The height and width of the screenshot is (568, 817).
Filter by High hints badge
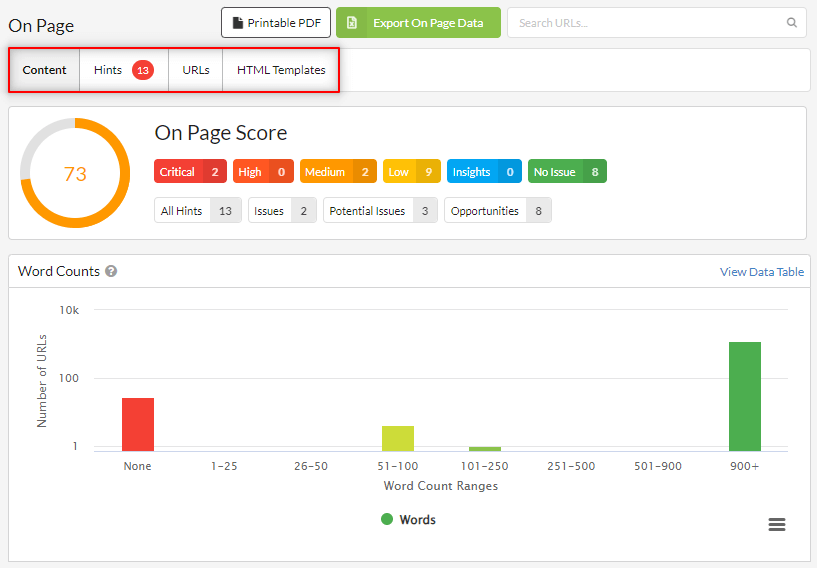pos(263,171)
